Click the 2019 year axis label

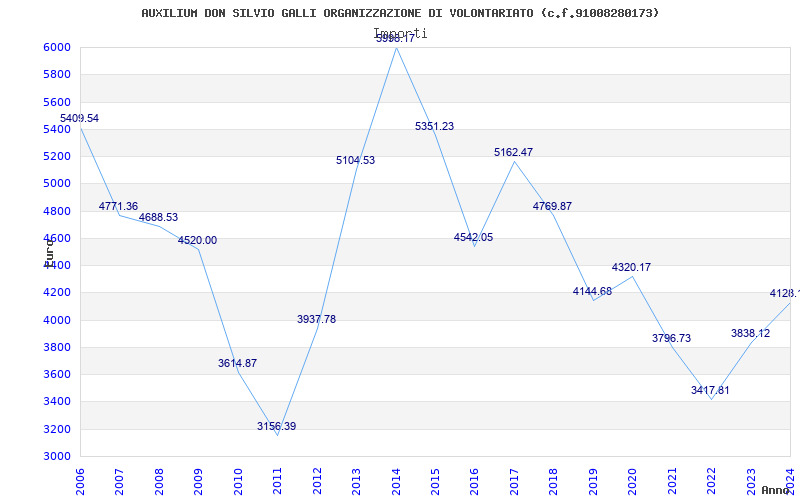coord(593,482)
